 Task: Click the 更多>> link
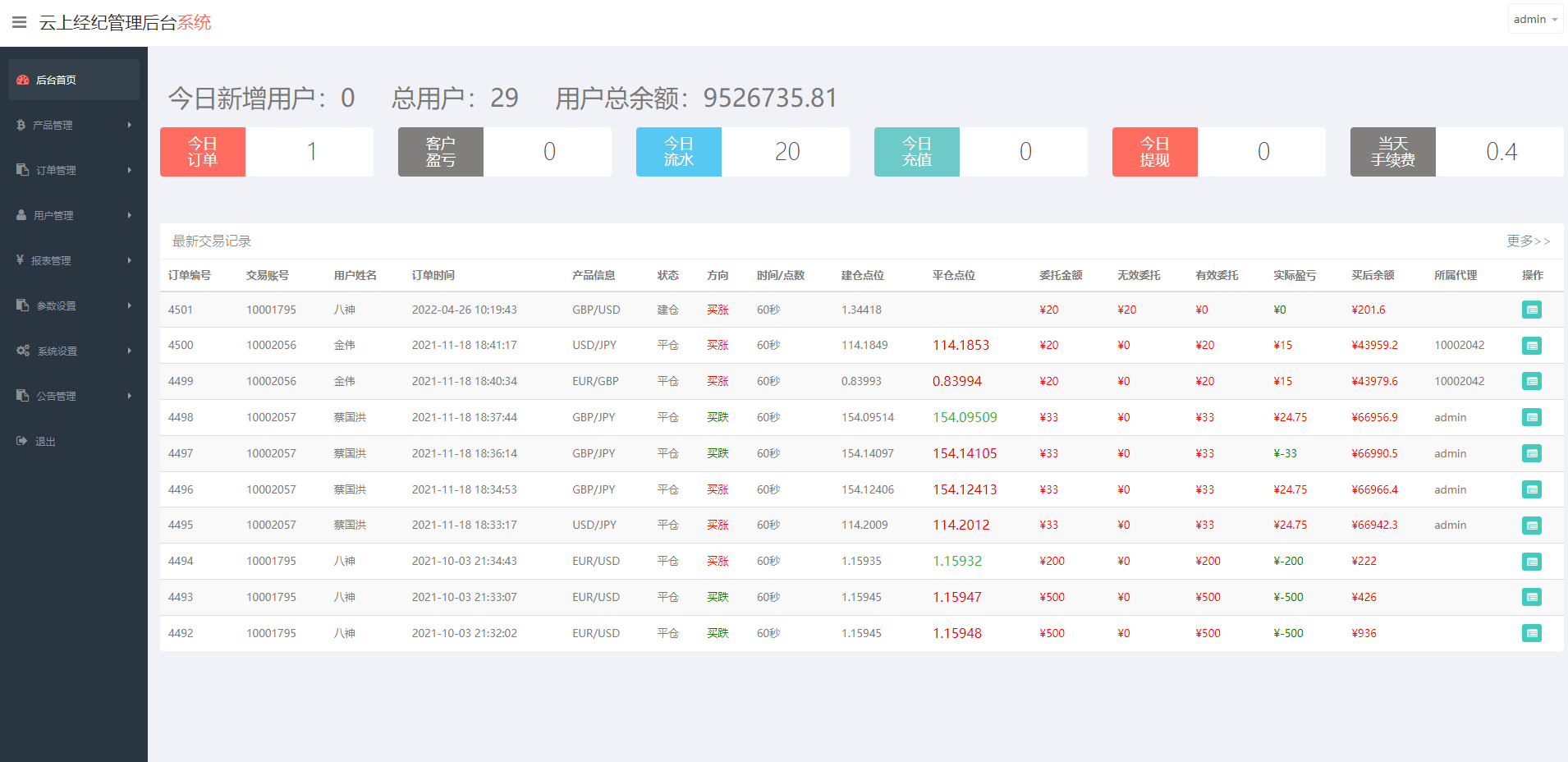coord(1527,241)
